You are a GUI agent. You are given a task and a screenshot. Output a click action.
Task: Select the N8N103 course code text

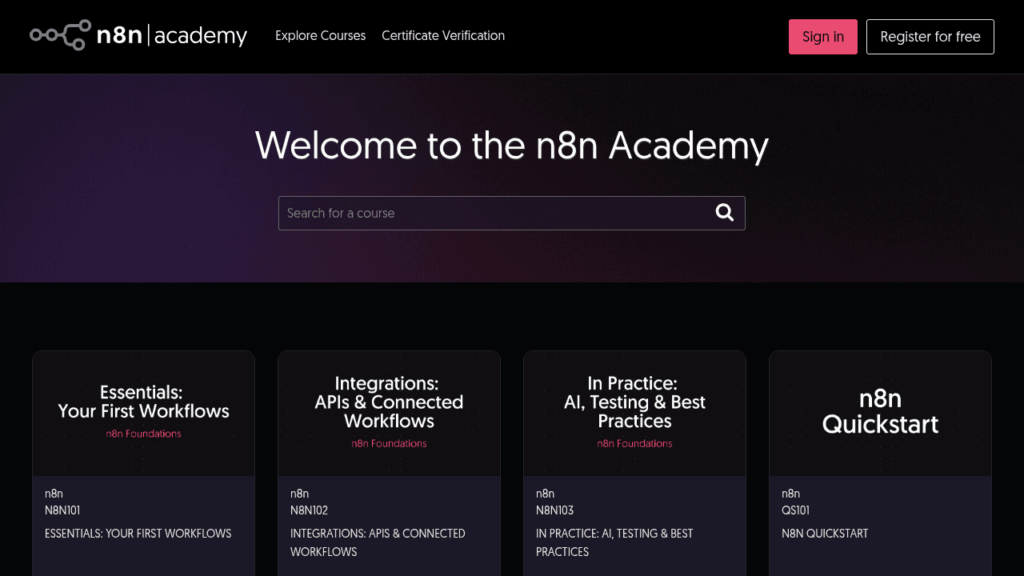pyautogui.click(x=554, y=510)
